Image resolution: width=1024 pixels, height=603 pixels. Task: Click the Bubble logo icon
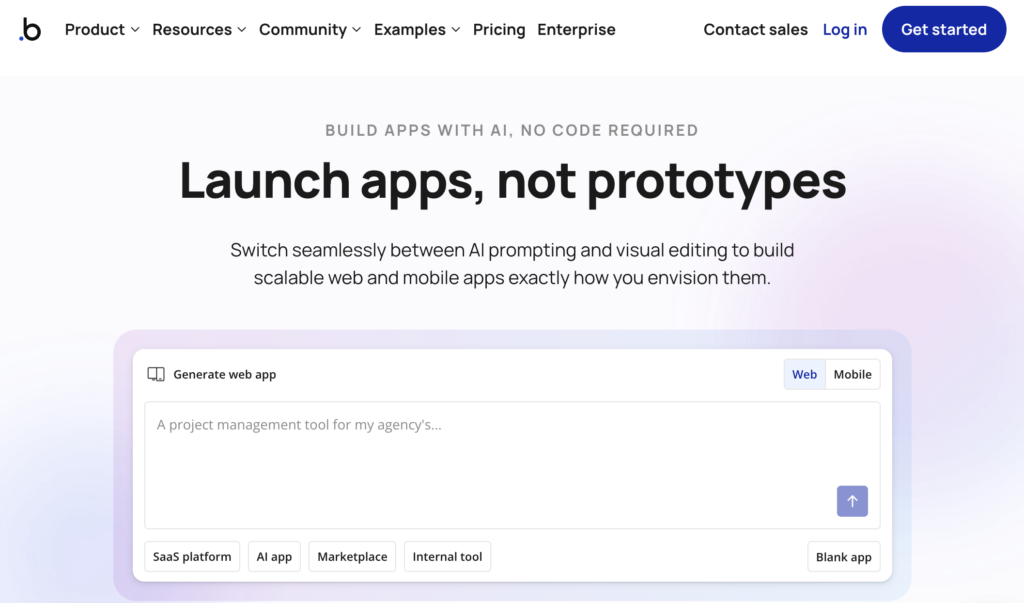[30, 30]
